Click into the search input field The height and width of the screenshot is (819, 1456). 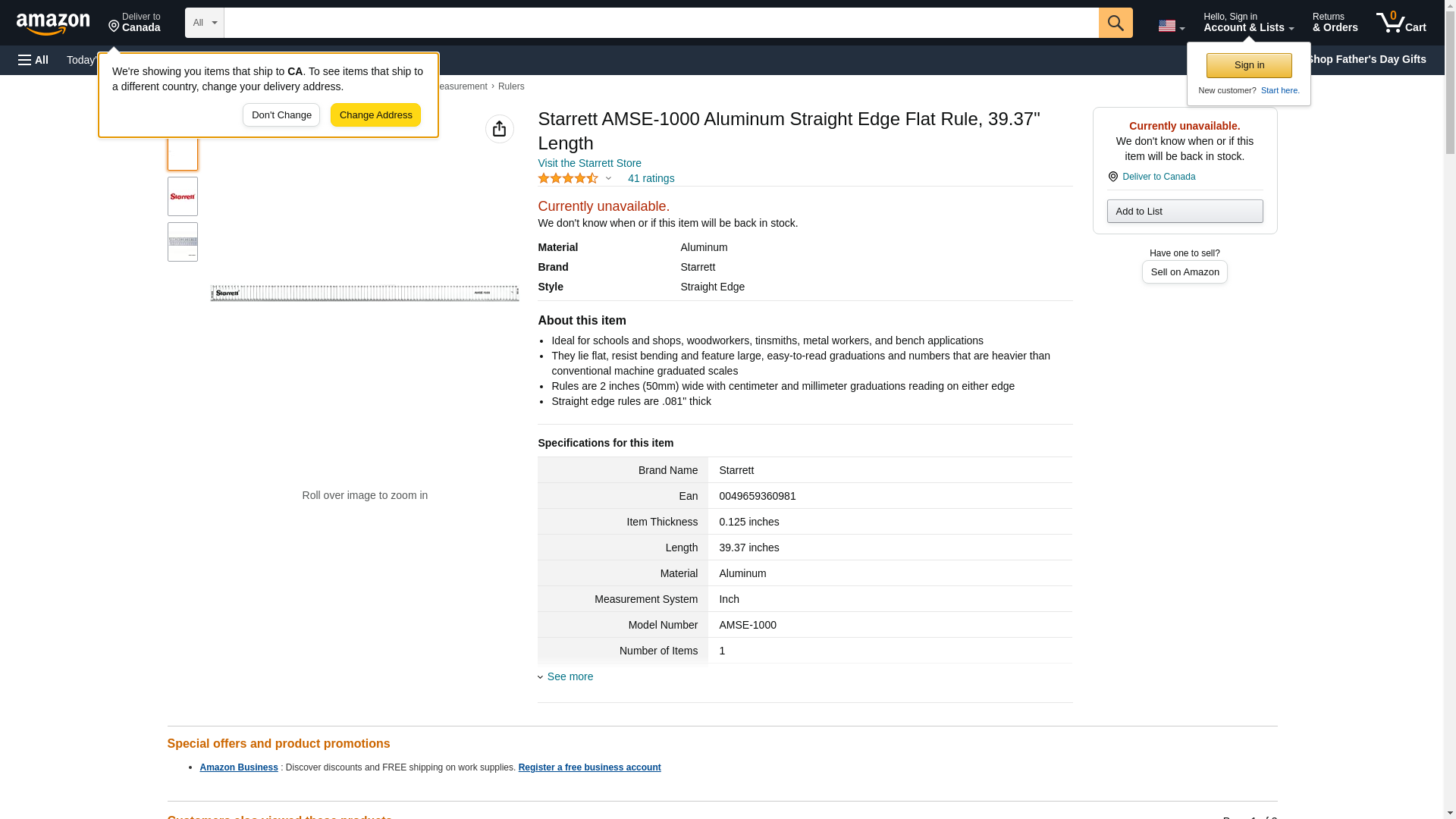tap(660, 23)
